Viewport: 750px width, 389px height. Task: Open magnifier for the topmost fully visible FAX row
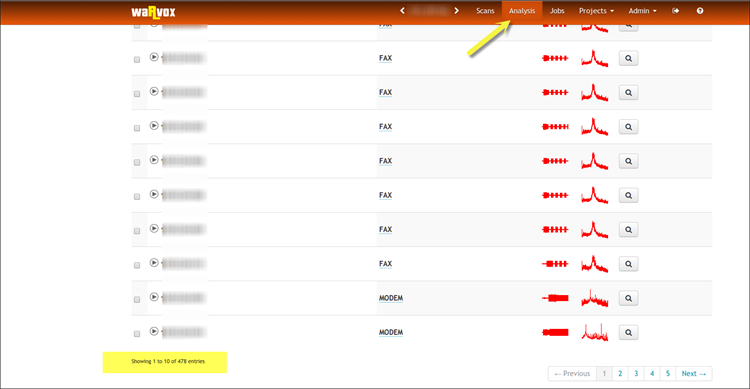pyautogui.click(x=629, y=58)
